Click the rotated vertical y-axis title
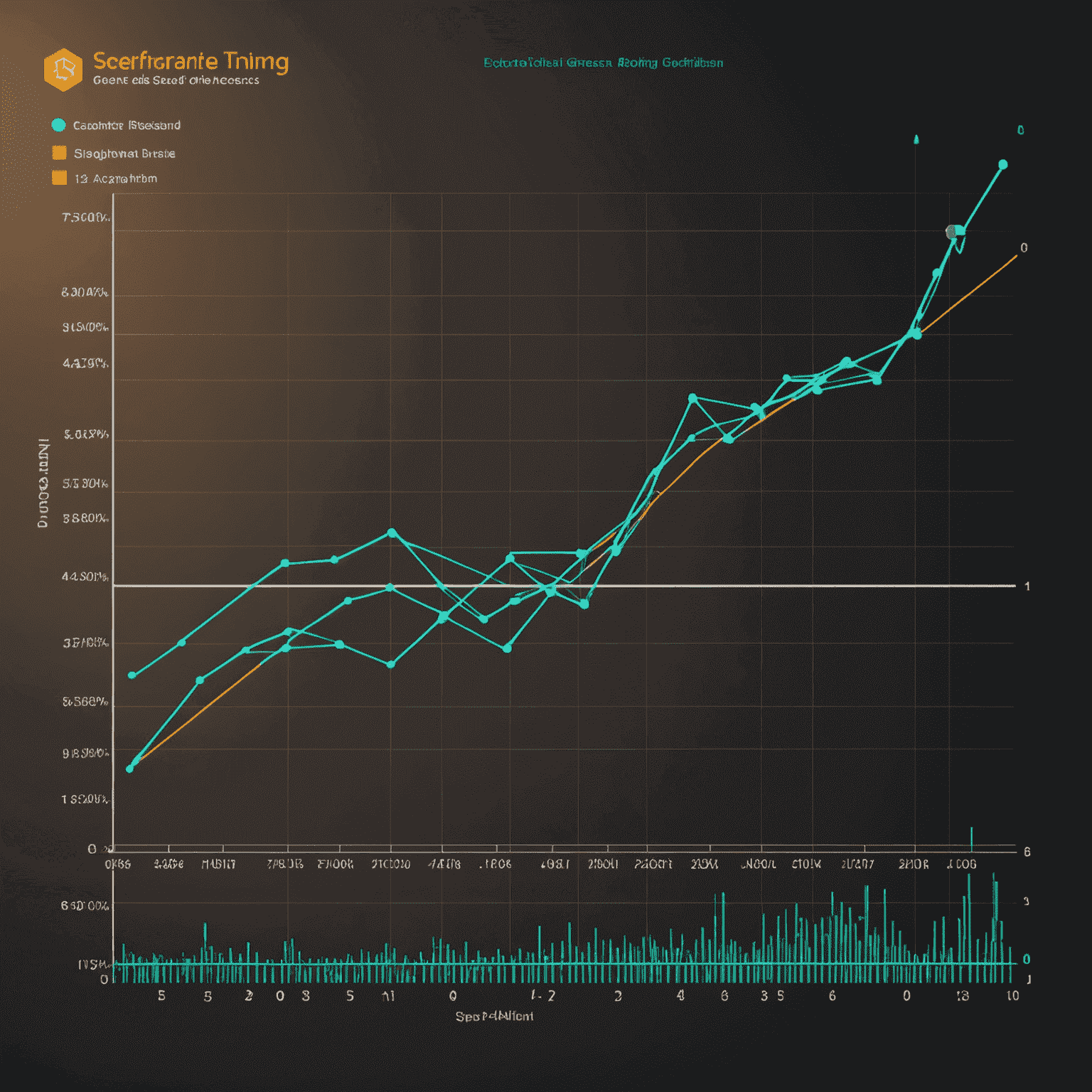 click(x=44, y=483)
